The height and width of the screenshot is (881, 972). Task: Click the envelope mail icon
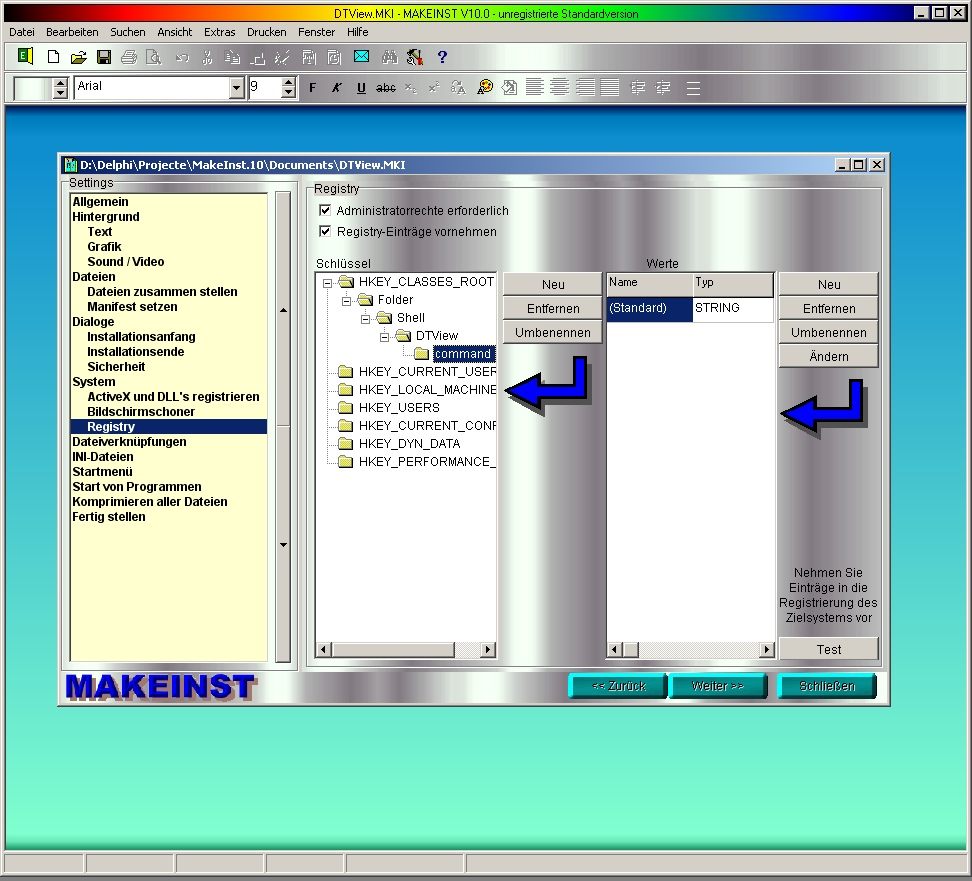click(x=361, y=57)
